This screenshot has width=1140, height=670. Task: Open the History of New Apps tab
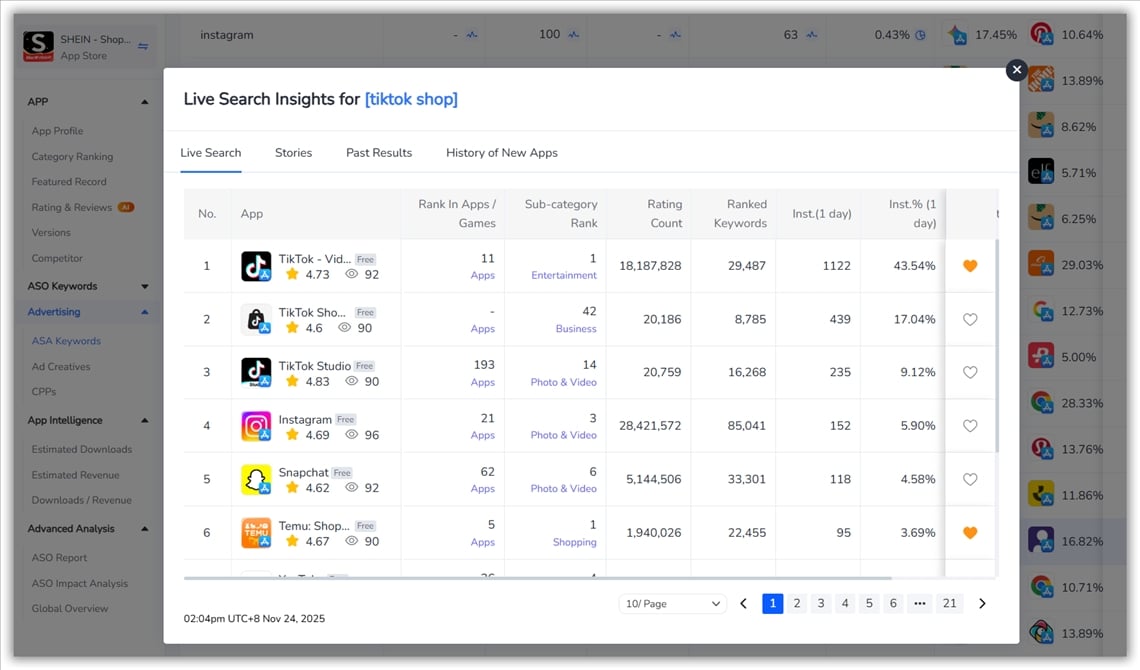coord(501,153)
